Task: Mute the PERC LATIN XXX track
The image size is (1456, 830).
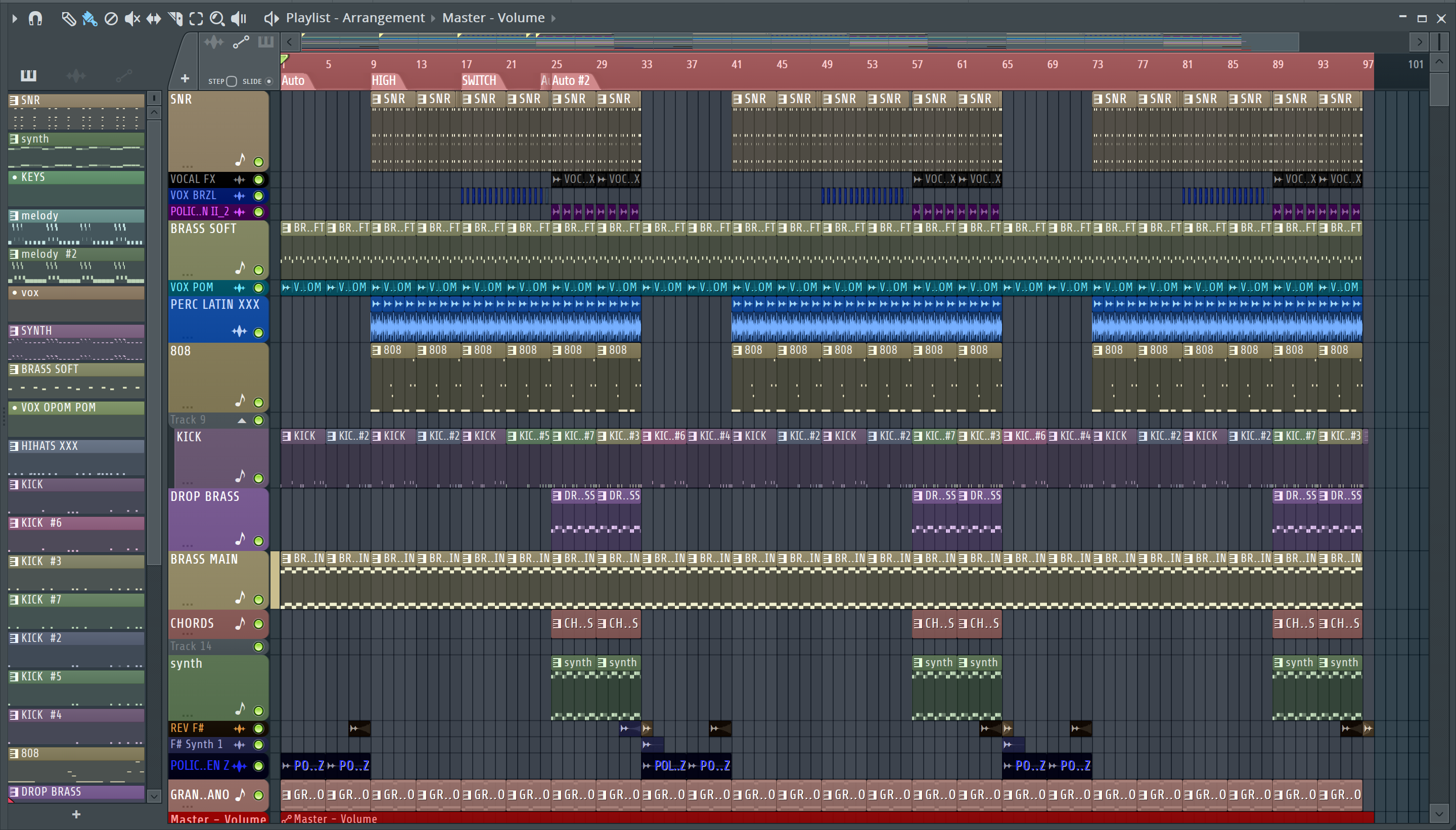Action: pyautogui.click(x=258, y=332)
